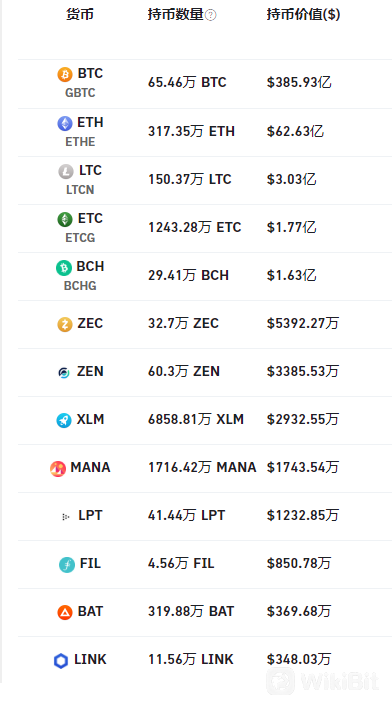The image size is (392, 710).
Task: Click the 货币 column header
Action: pyautogui.click(x=80, y=14)
